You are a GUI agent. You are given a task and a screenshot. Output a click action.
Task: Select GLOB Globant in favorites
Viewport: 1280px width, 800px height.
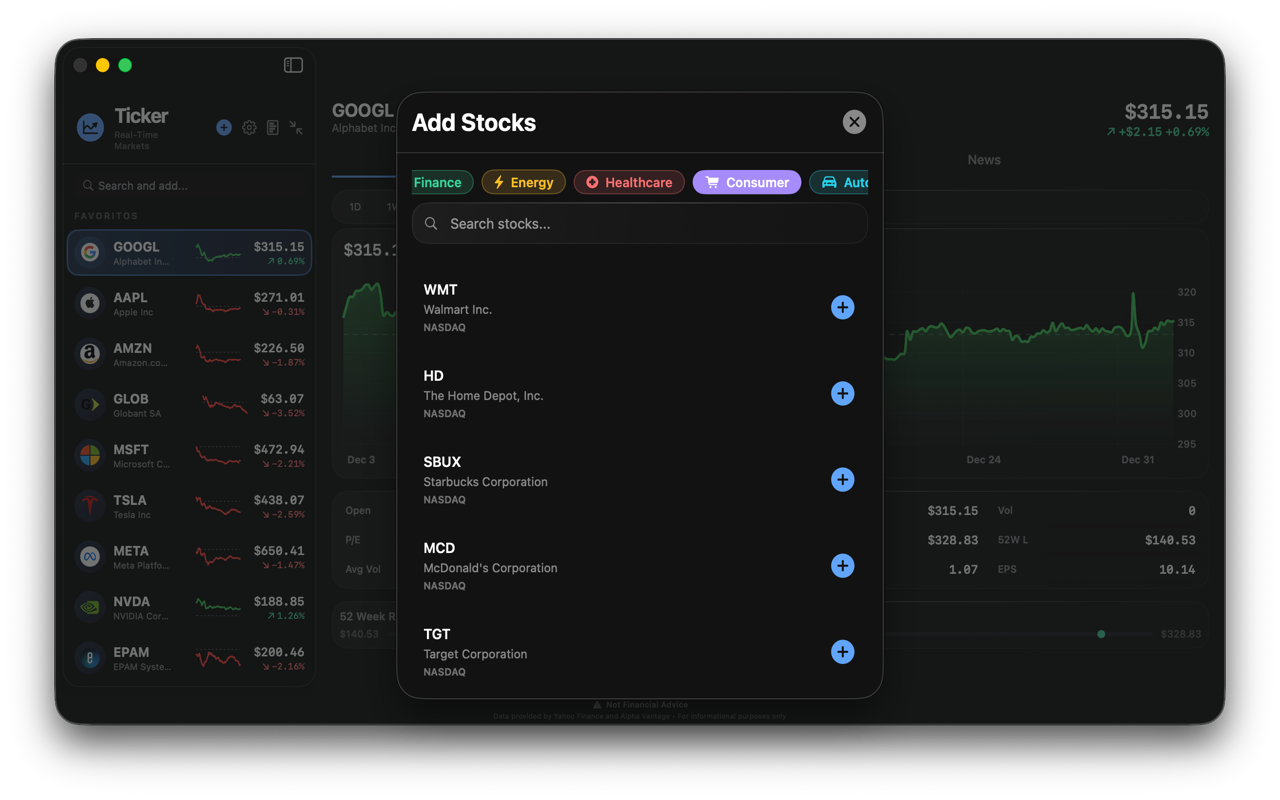click(x=189, y=404)
